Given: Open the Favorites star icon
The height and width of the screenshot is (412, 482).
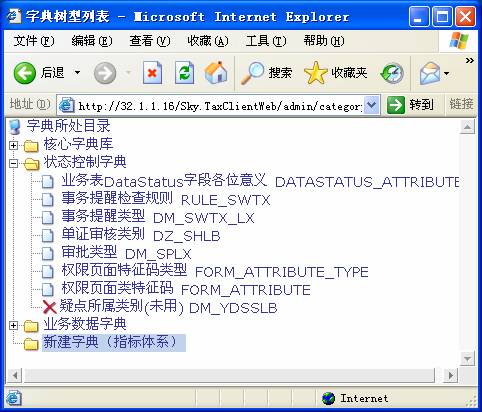Looking at the screenshot, I should 316,73.
